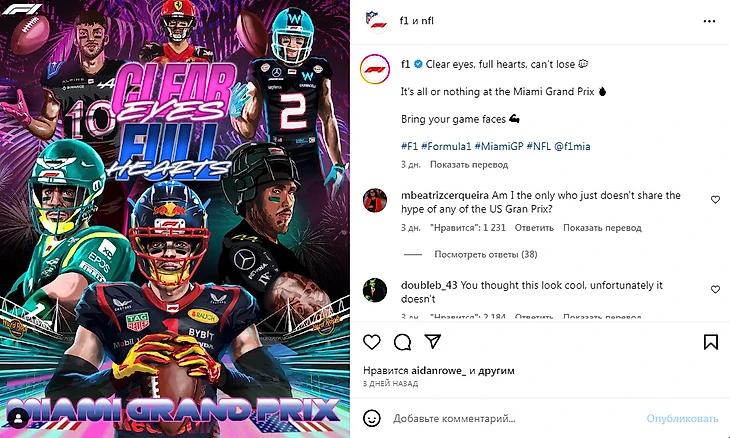Open the @f1mia mention

coord(572,146)
